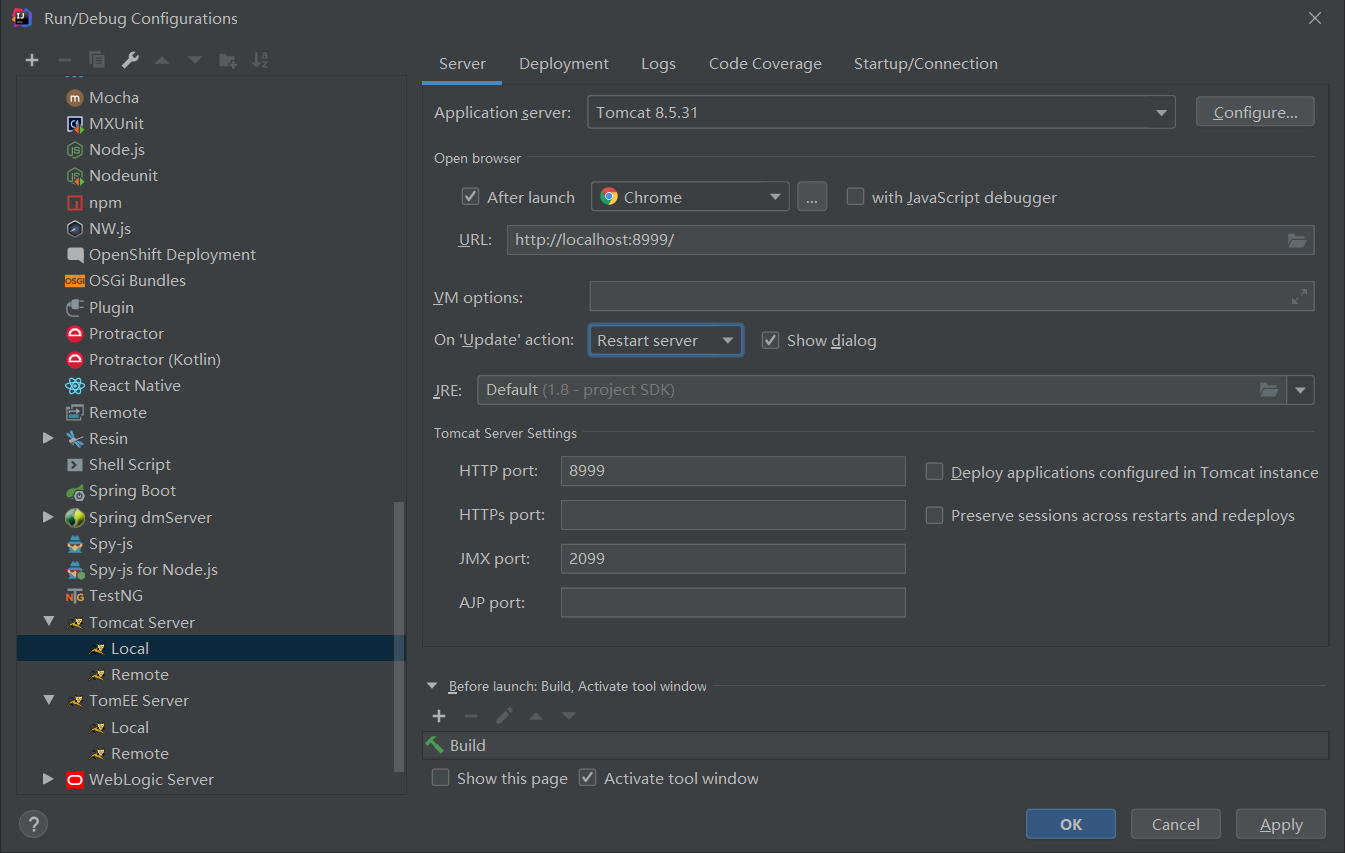Screen dimensions: 1345x853
Task: Click the move into new folder icon
Action: (228, 60)
